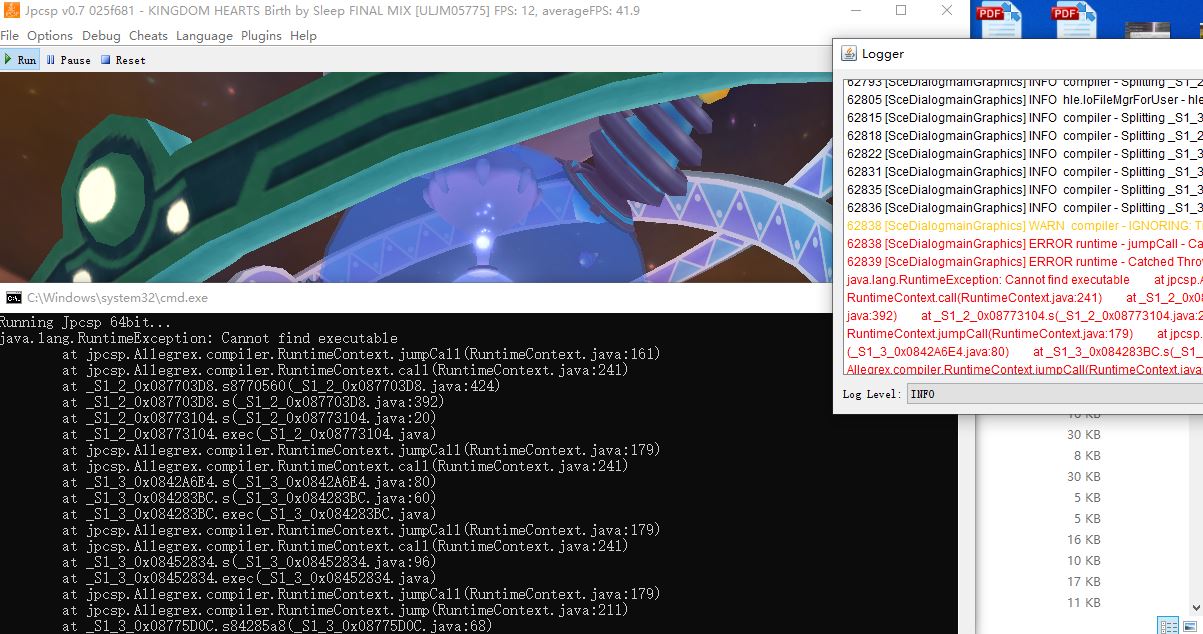This screenshot has width=1203, height=634.
Task: Open the Debug menu
Action: (x=101, y=36)
